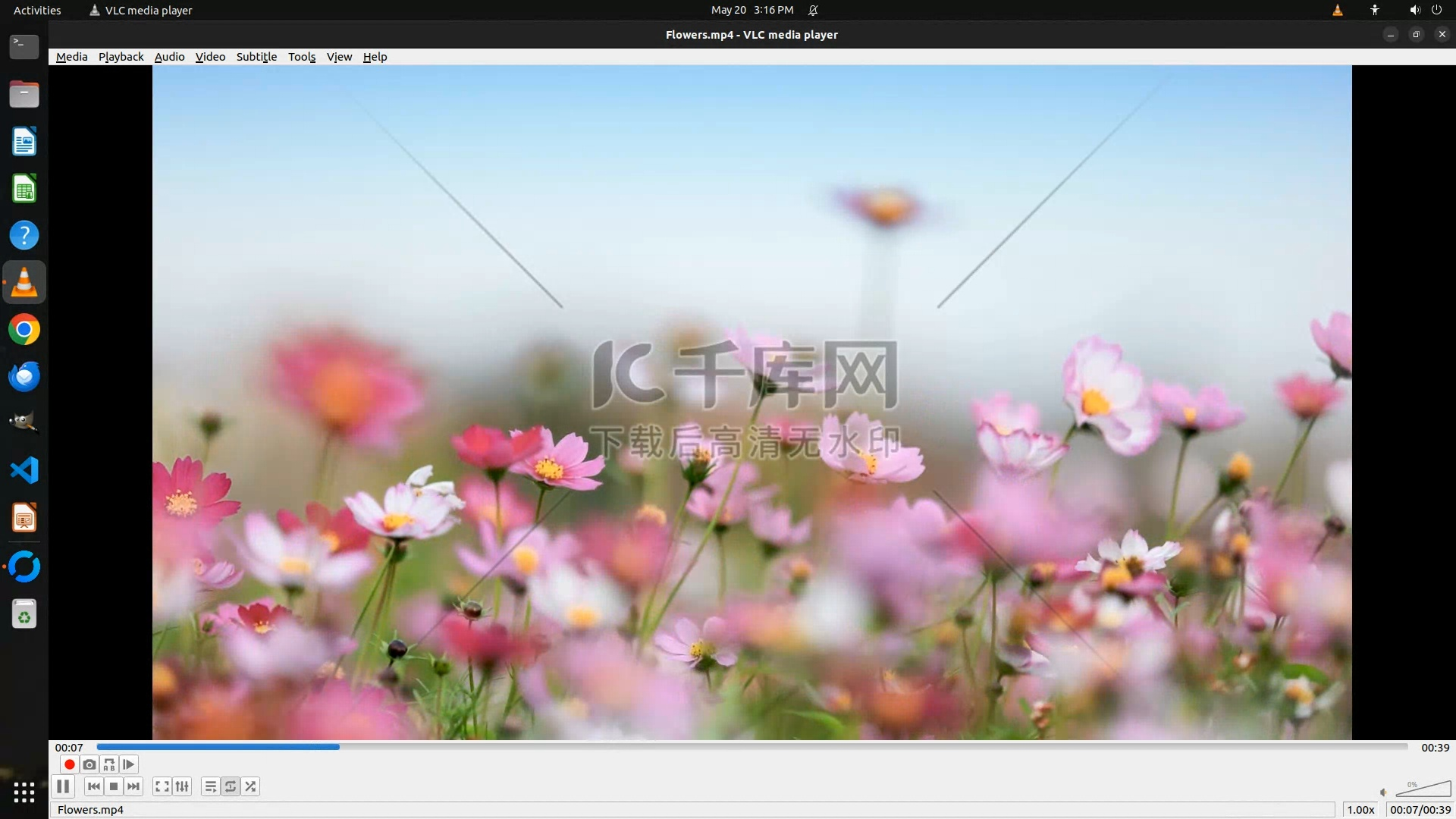Expand the Subtitle menu
The height and width of the screenshot is (819, 1456).
coord(256,57)
